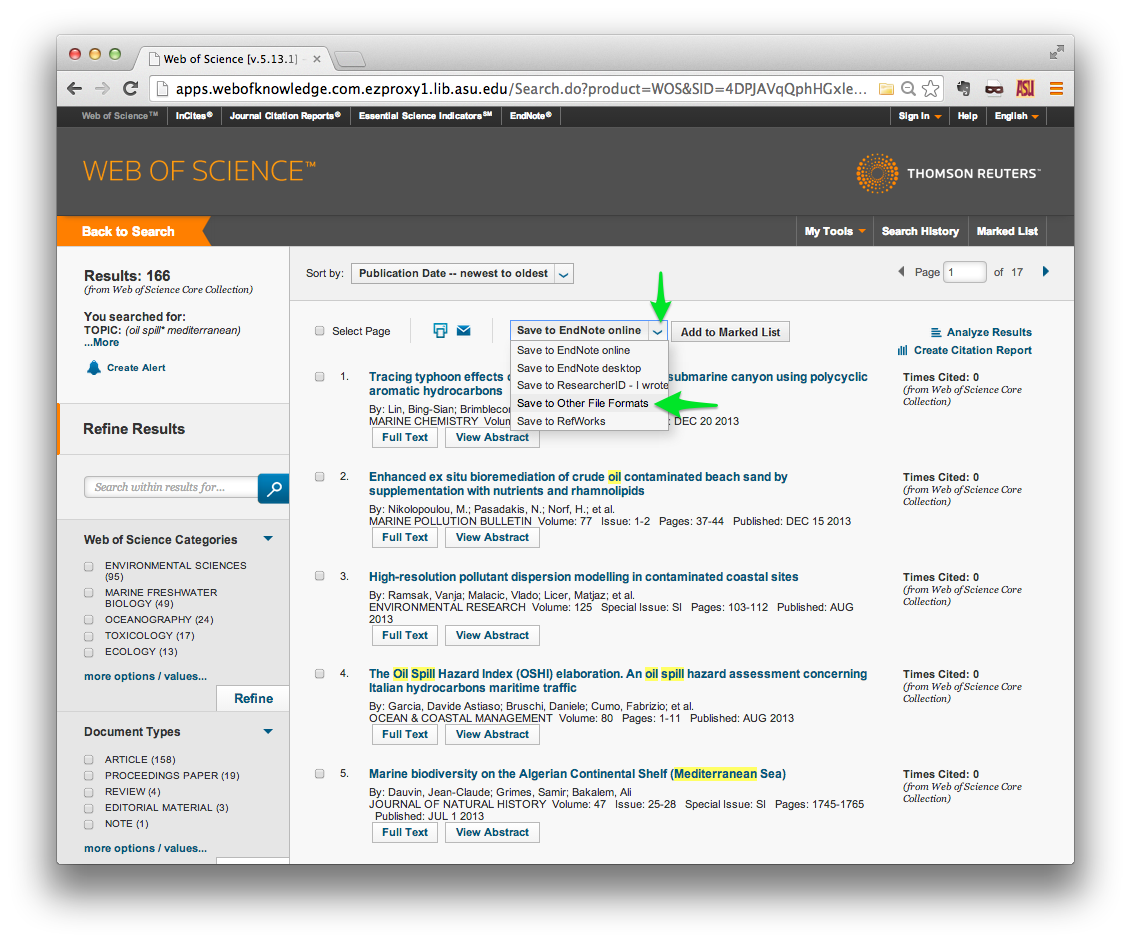Image resolution: width=1131 pixels, height=943 pixels.
Task: Open the Create Citation Report link
Action: (972, 351)
